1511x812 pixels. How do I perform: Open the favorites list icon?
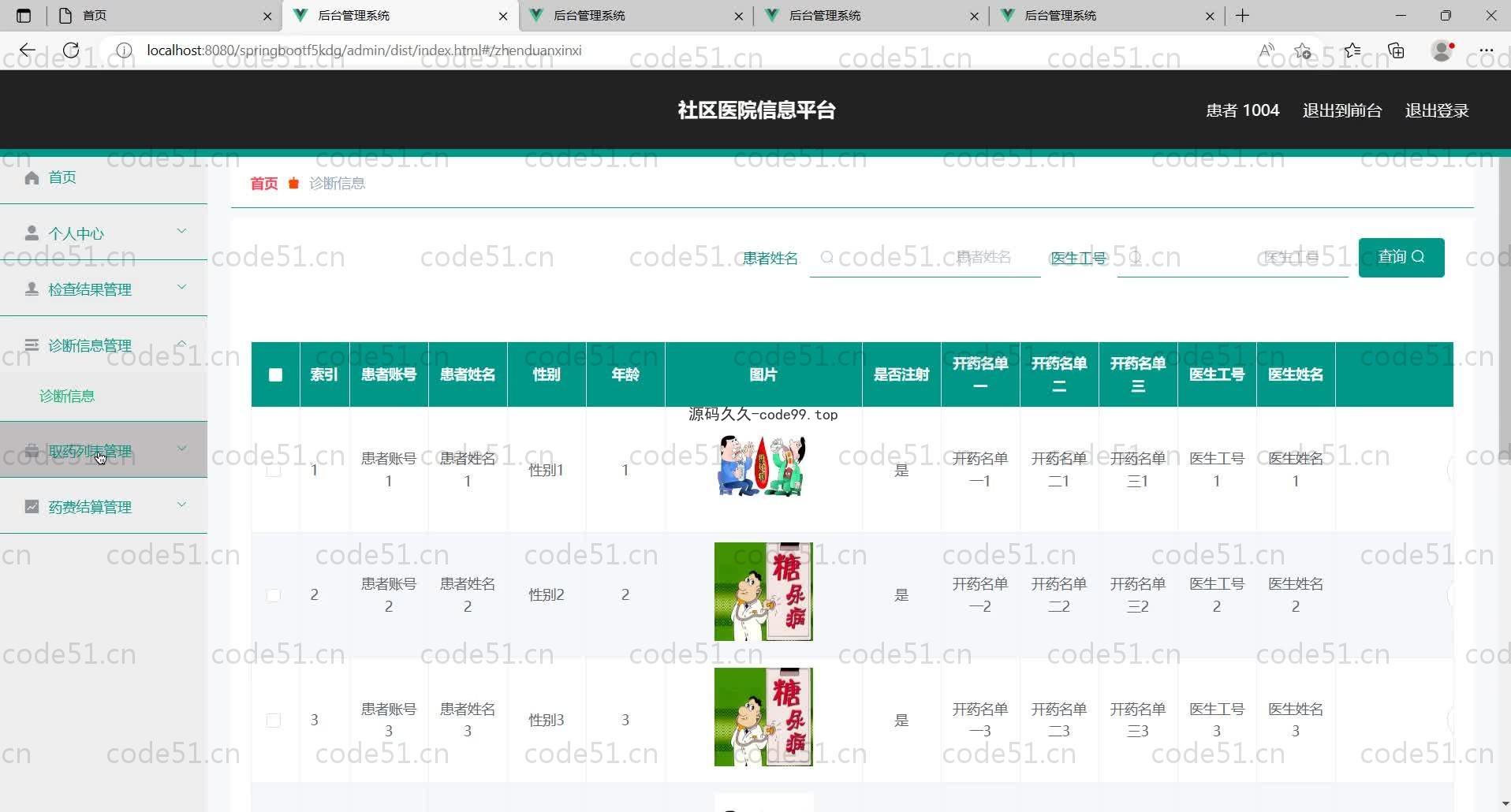pos(1352,50)
